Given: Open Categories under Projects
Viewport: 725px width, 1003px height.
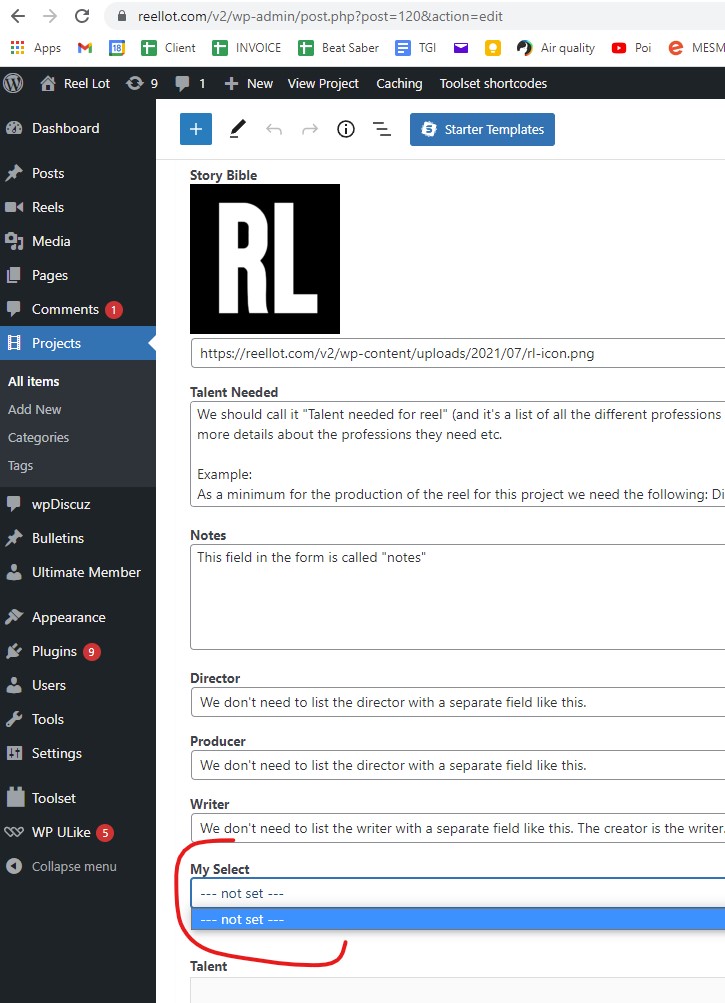Looking at the screenshot, I should click(x=38, y=438).
